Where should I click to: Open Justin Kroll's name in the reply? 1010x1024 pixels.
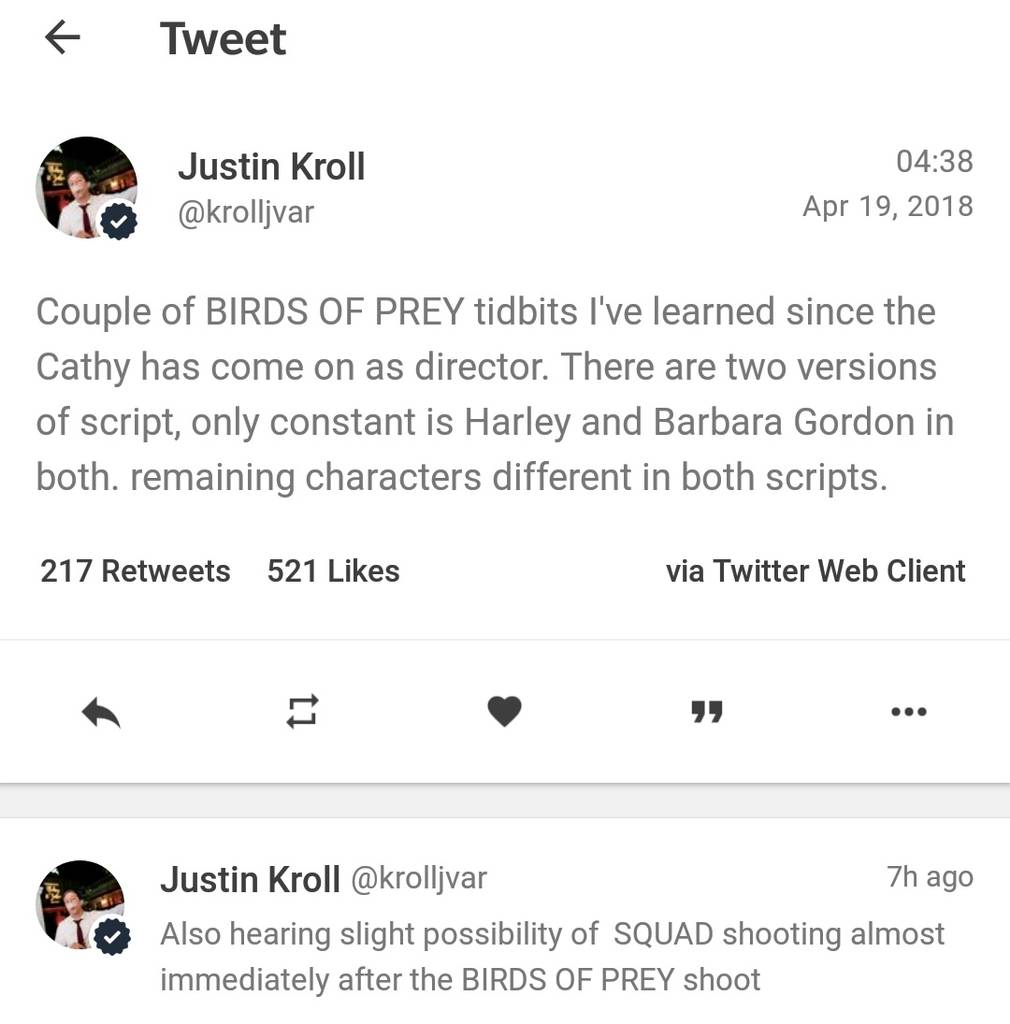click(x=250, y=879)
